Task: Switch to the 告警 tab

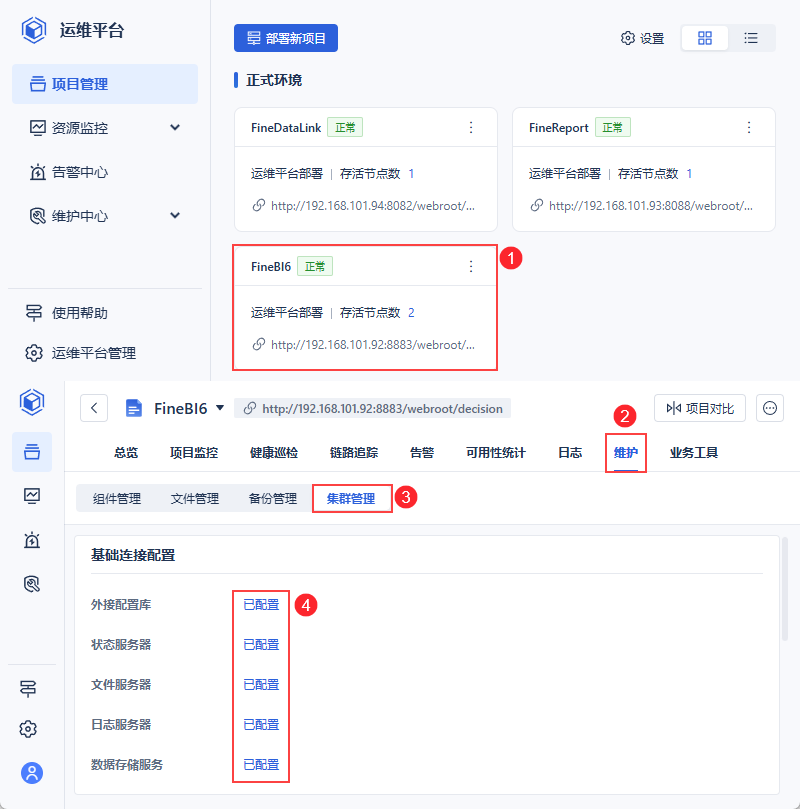Action: [x=422, y=452]
